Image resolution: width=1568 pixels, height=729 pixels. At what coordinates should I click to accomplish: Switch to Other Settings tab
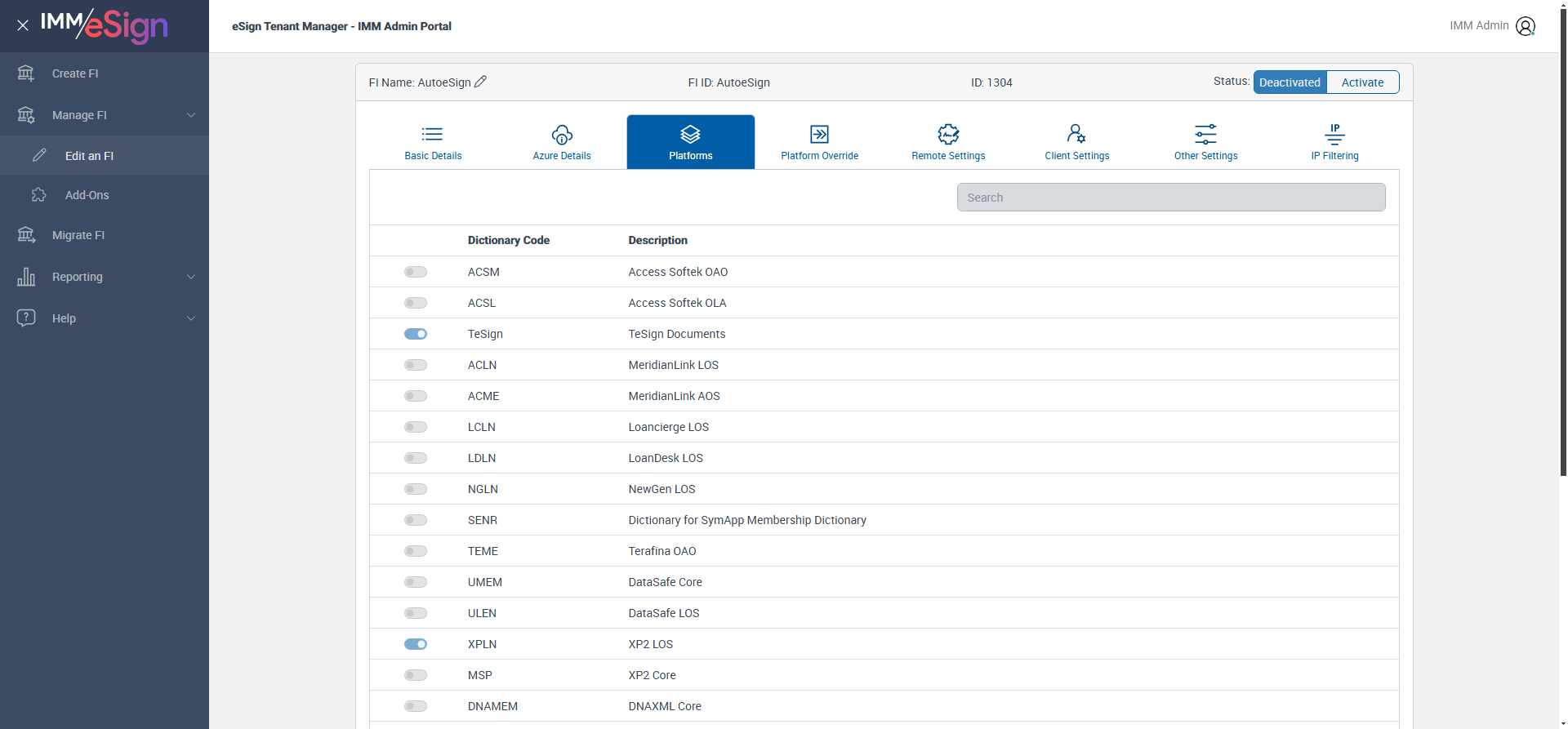coord(1205,142)
